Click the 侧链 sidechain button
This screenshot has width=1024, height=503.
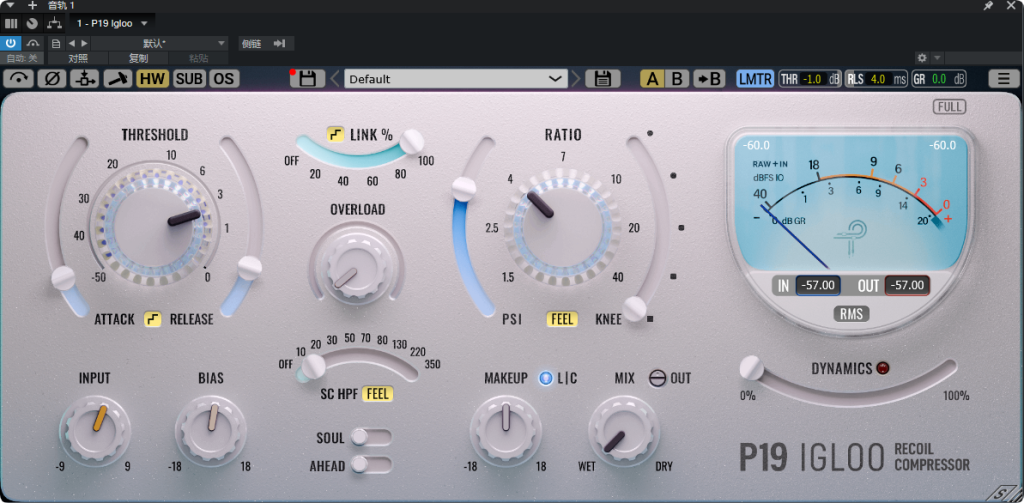(251, 44)
